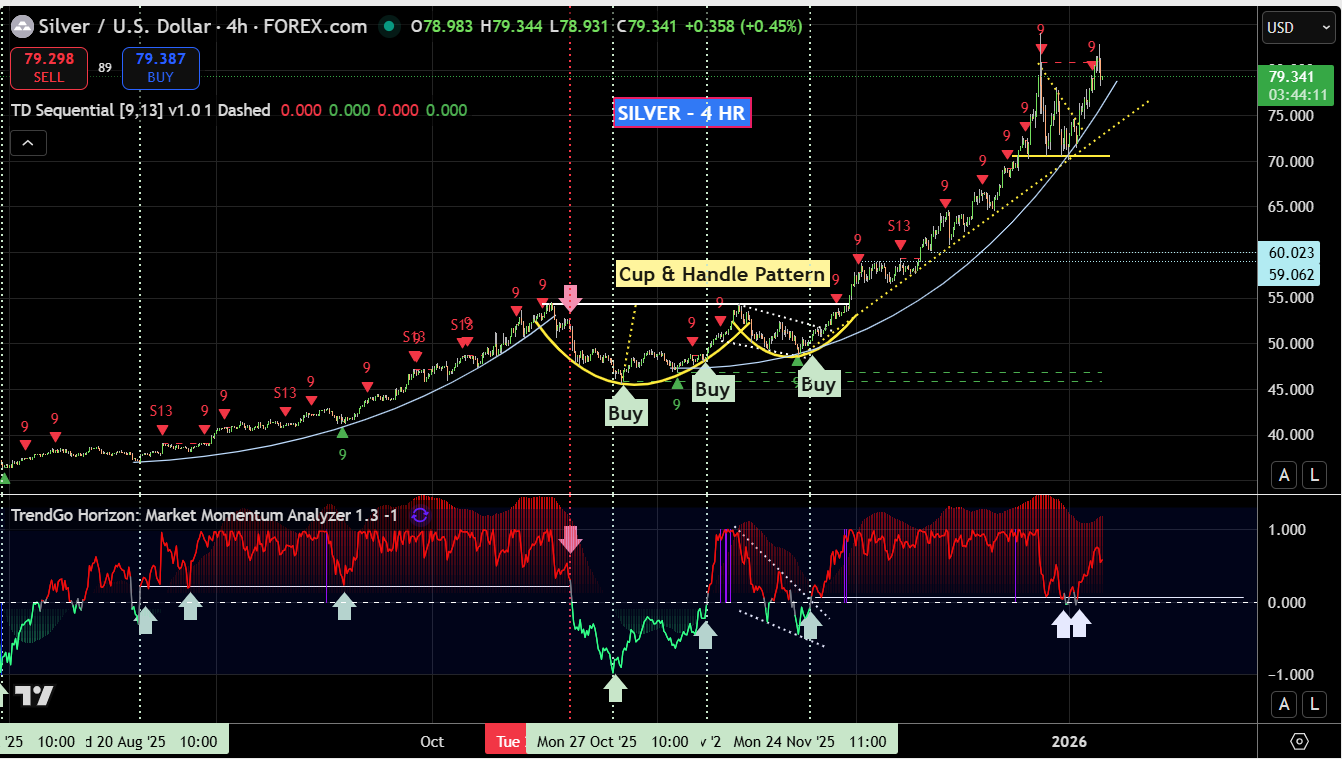Screen dimensions: 1342x760
Task: Click the TradingView logo watermark
Action: (33, 697)
